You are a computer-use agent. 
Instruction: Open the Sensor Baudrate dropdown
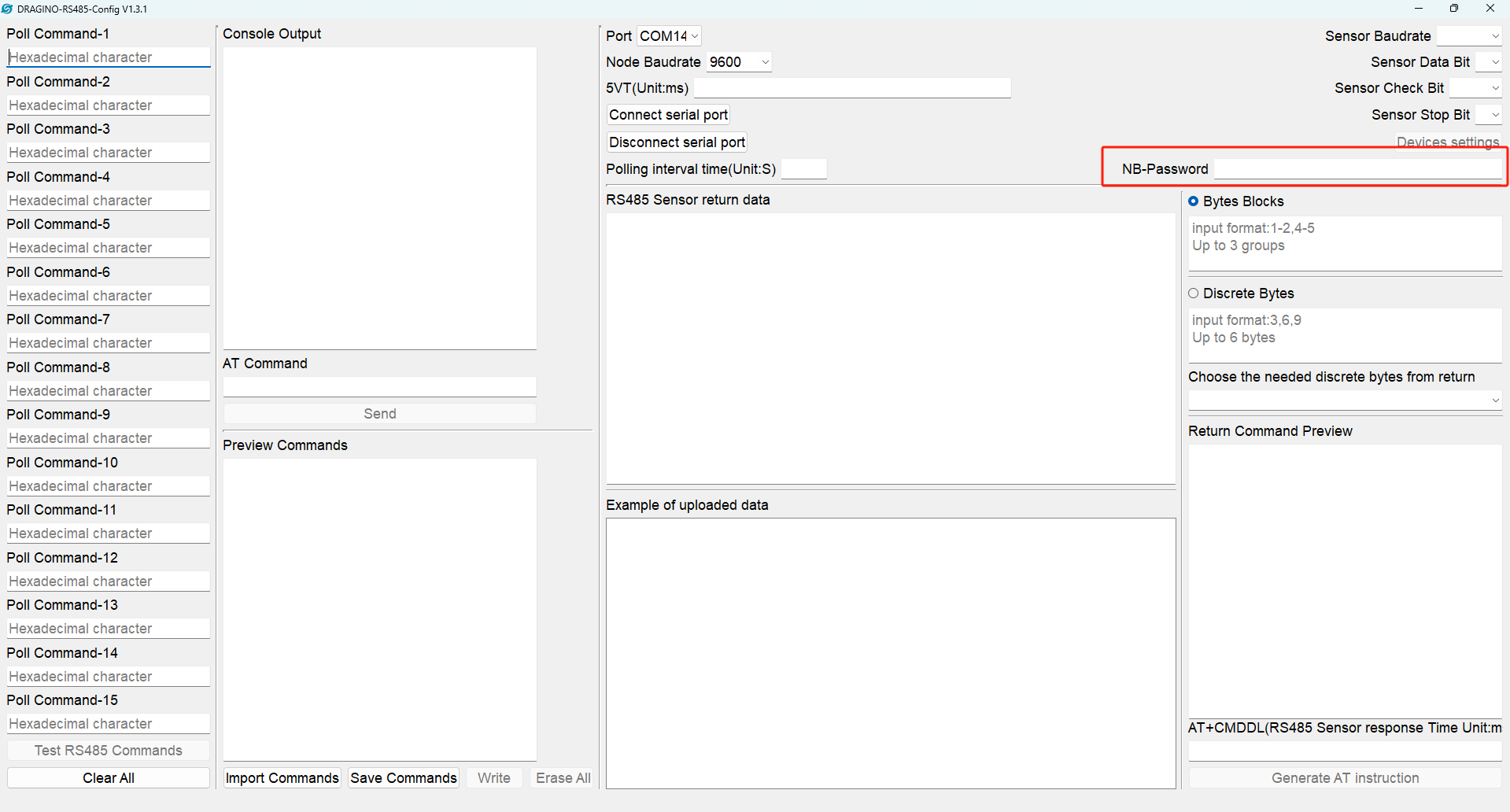tap(1469, 36)
